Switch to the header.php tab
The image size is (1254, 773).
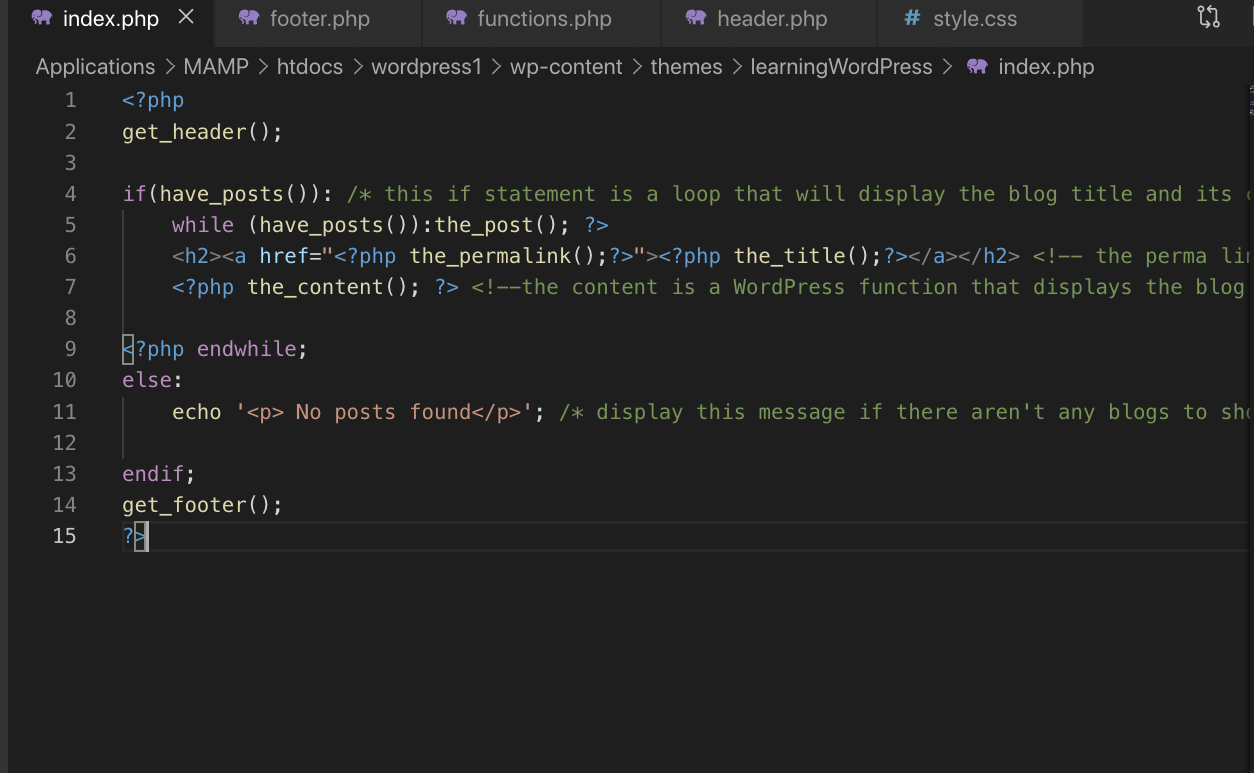768,19
